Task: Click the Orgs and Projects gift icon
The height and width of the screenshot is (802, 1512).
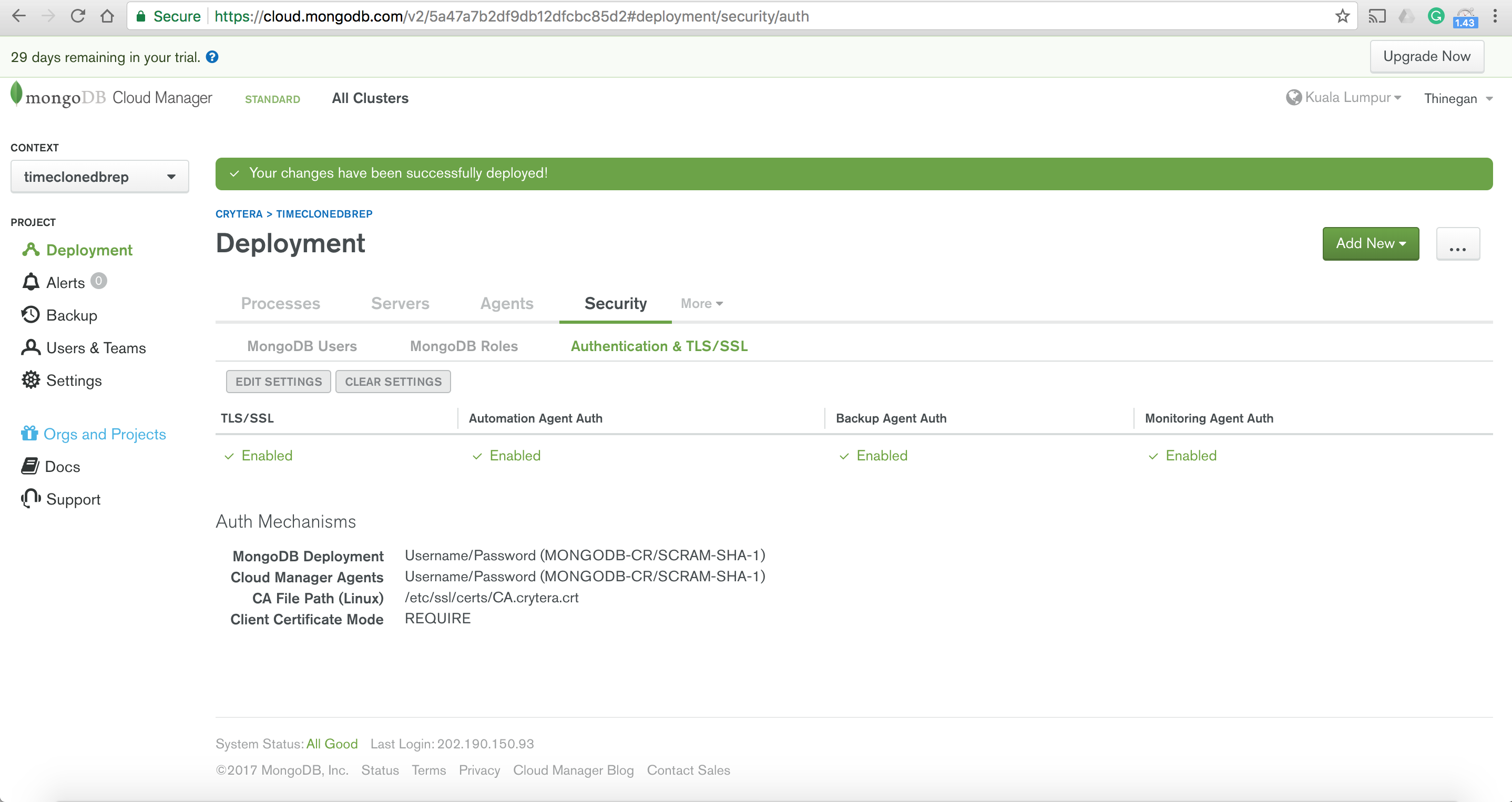Action: coord(29,434)
